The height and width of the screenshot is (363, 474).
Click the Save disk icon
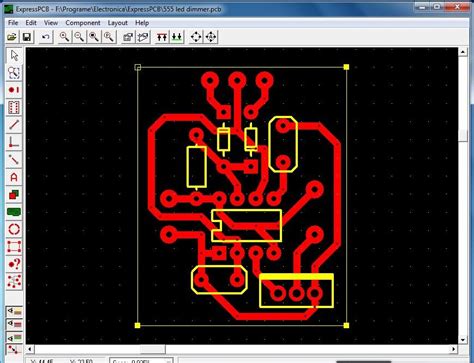pyautogui.click(x=27, y=37)
